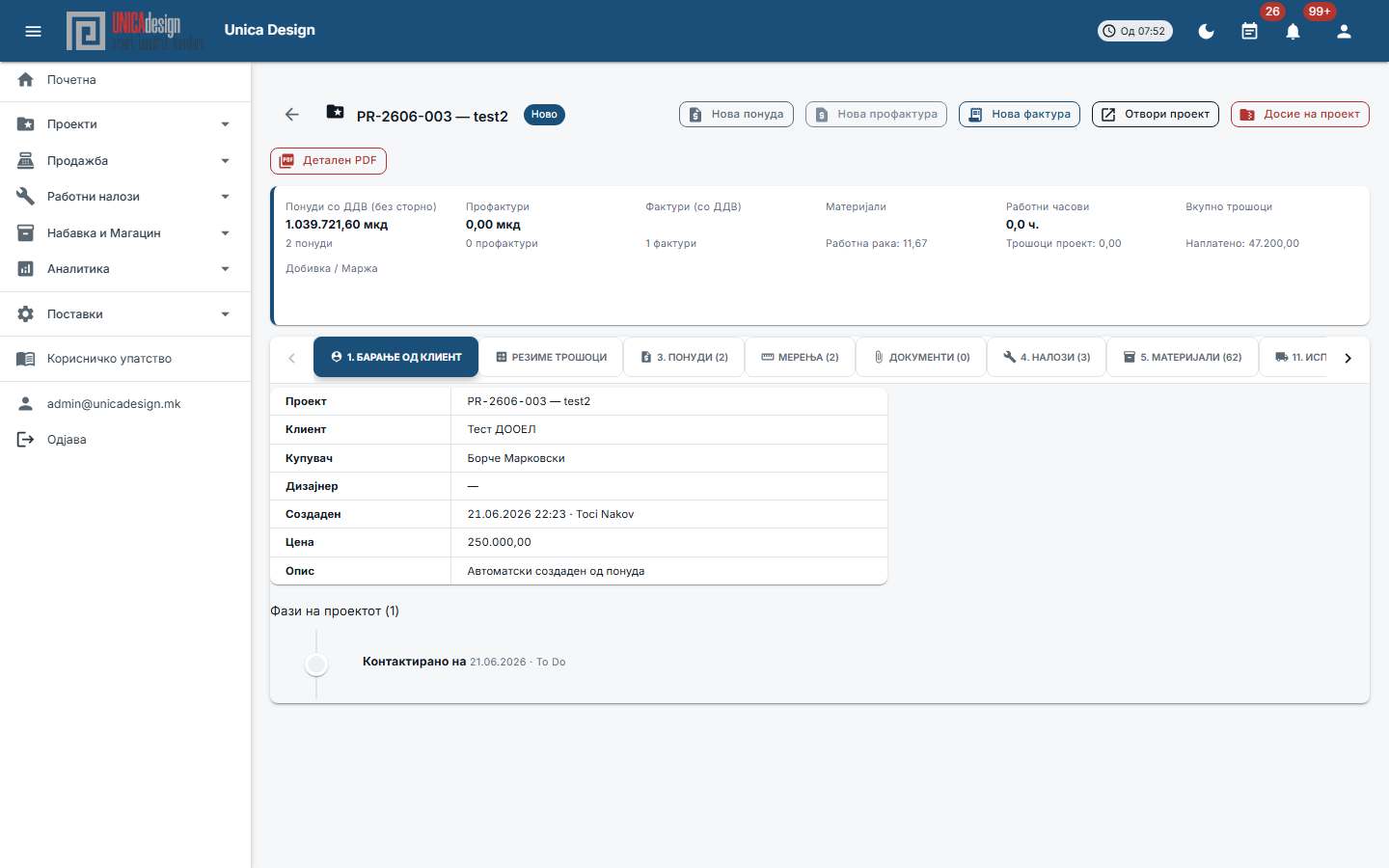The image size is (1389, 868).
Task: Click the offers total 1.039.721,60 мкд
Action: 337,225
